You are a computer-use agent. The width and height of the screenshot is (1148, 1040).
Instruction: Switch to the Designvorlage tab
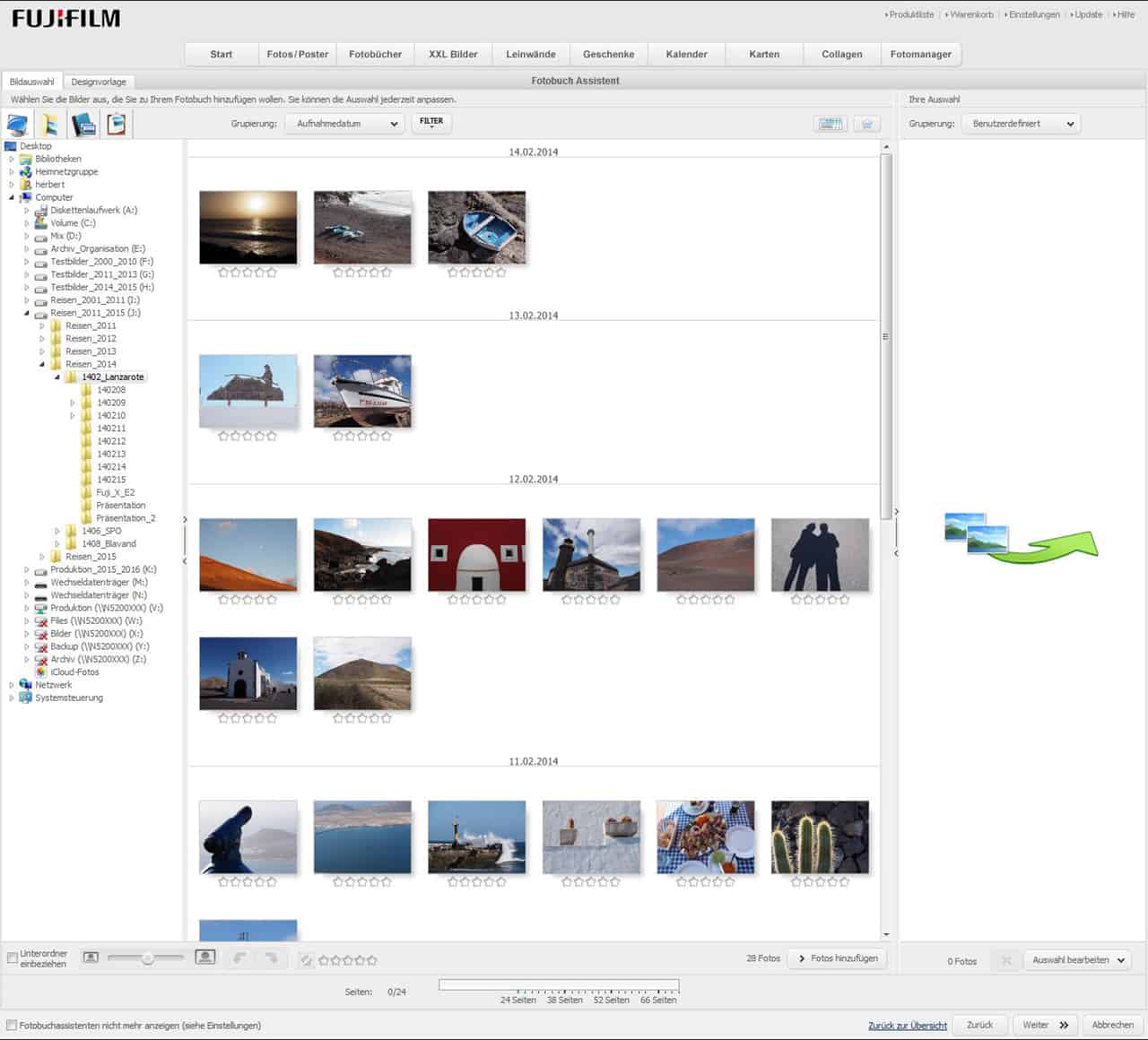[99, 82]
